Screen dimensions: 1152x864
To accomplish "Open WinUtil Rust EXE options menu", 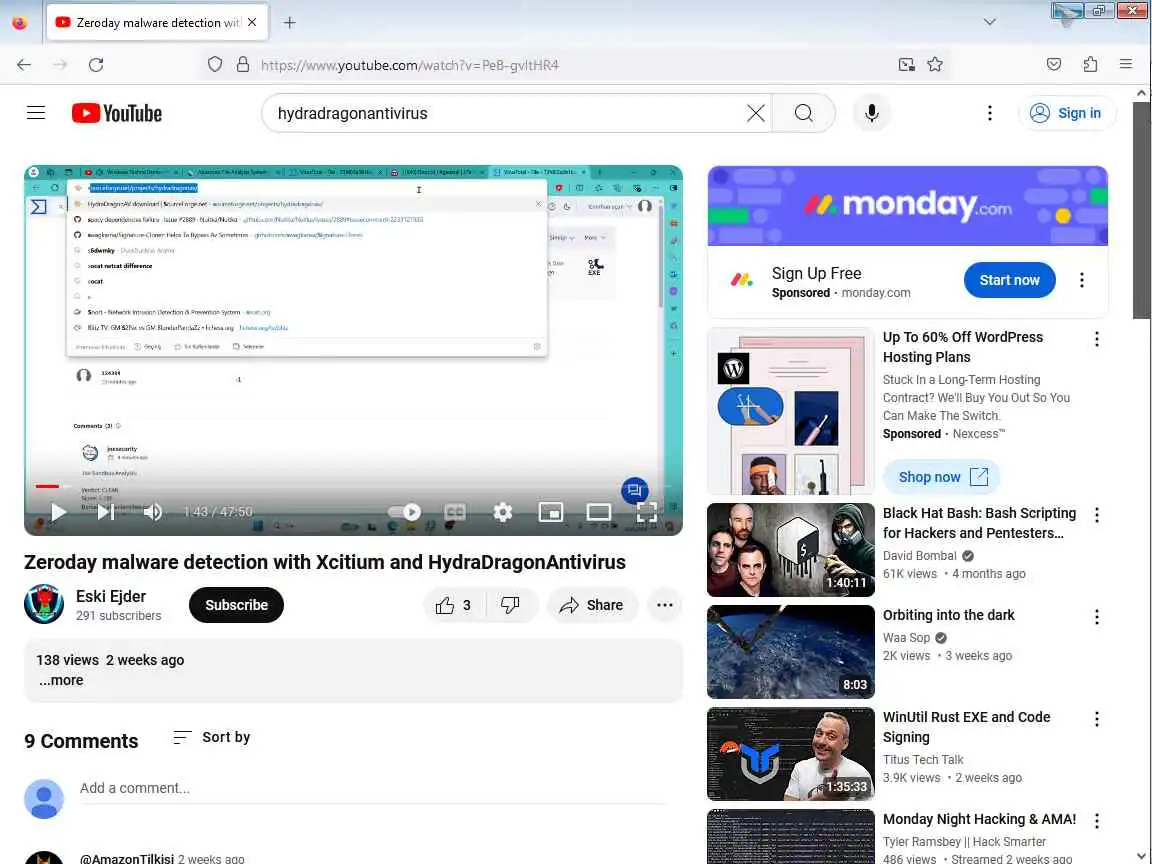I will 1097,719.
